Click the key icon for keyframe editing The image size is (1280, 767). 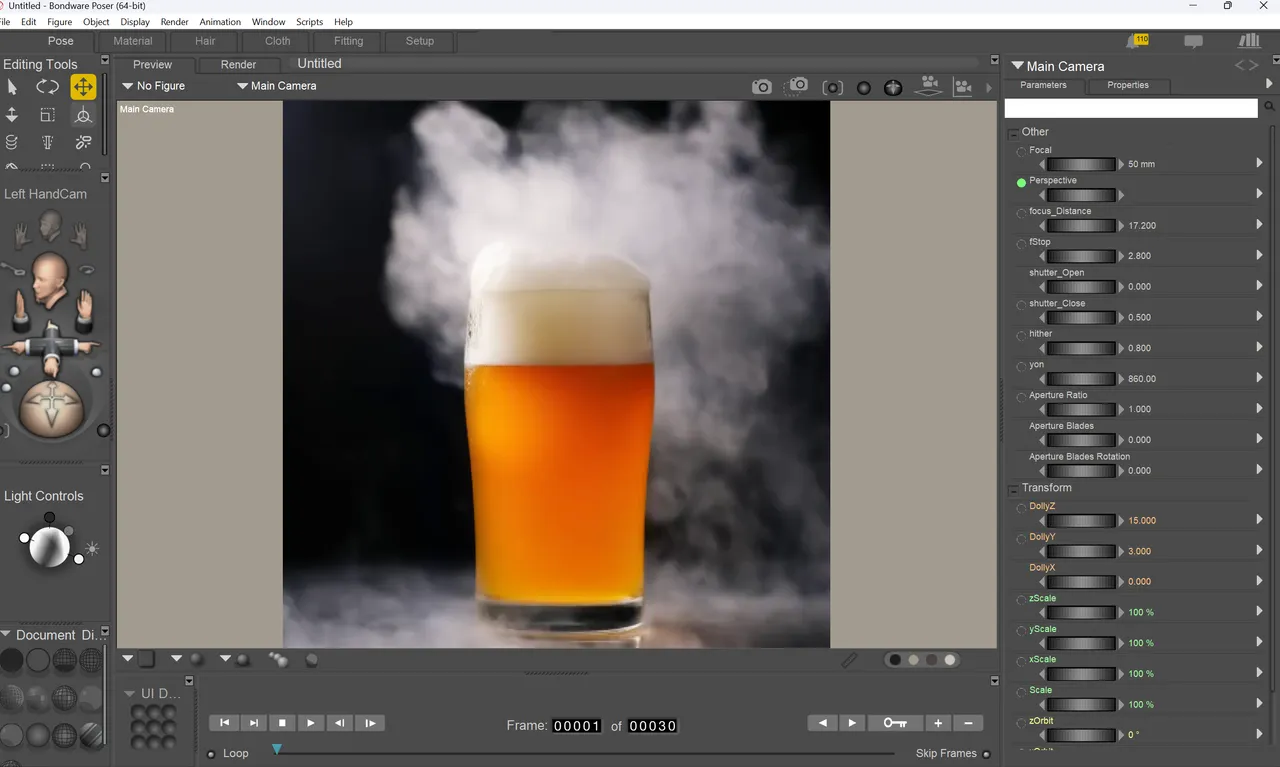click(x=895, y=723)
